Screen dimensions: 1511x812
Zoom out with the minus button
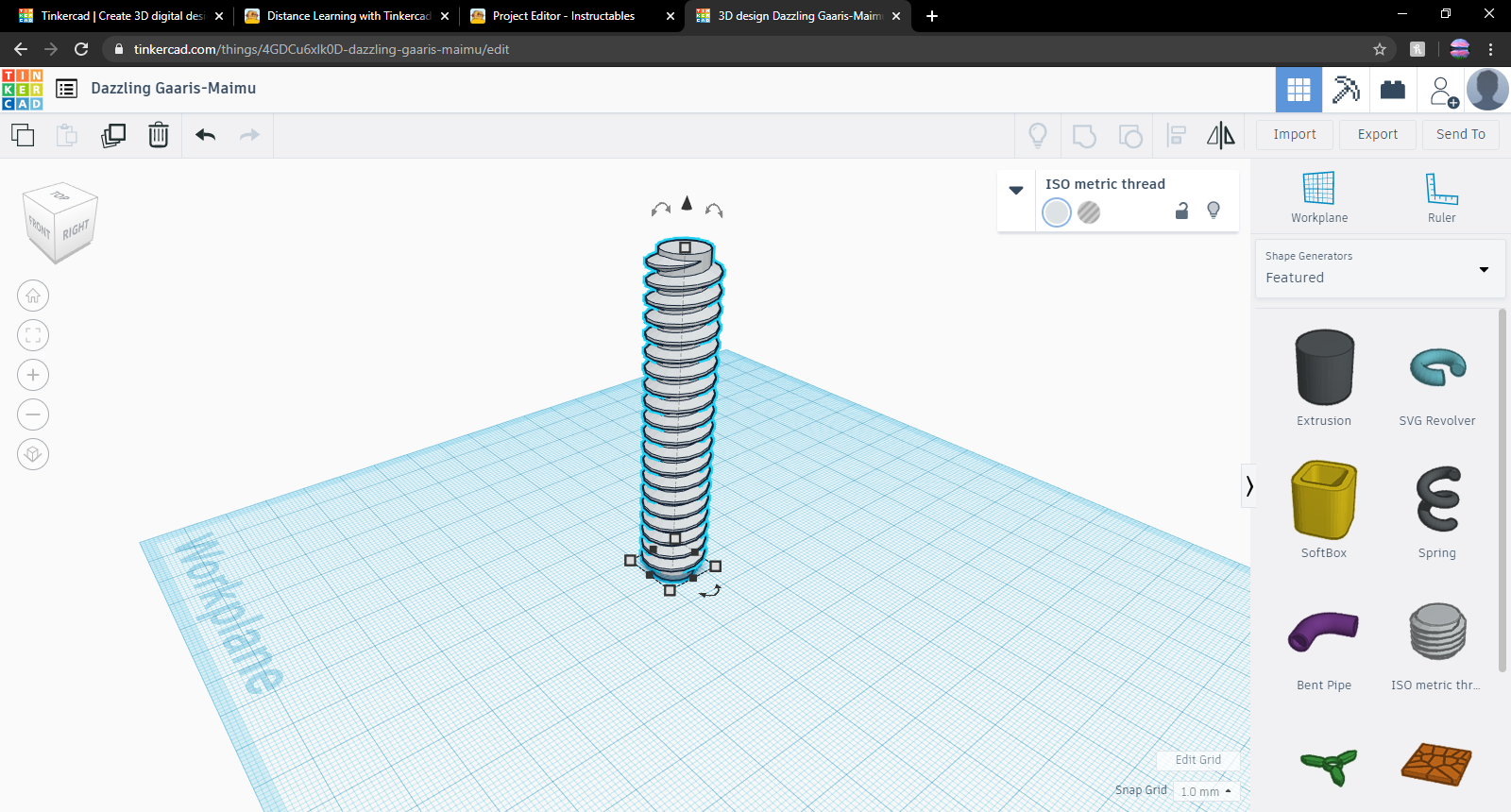pos(33,414)
